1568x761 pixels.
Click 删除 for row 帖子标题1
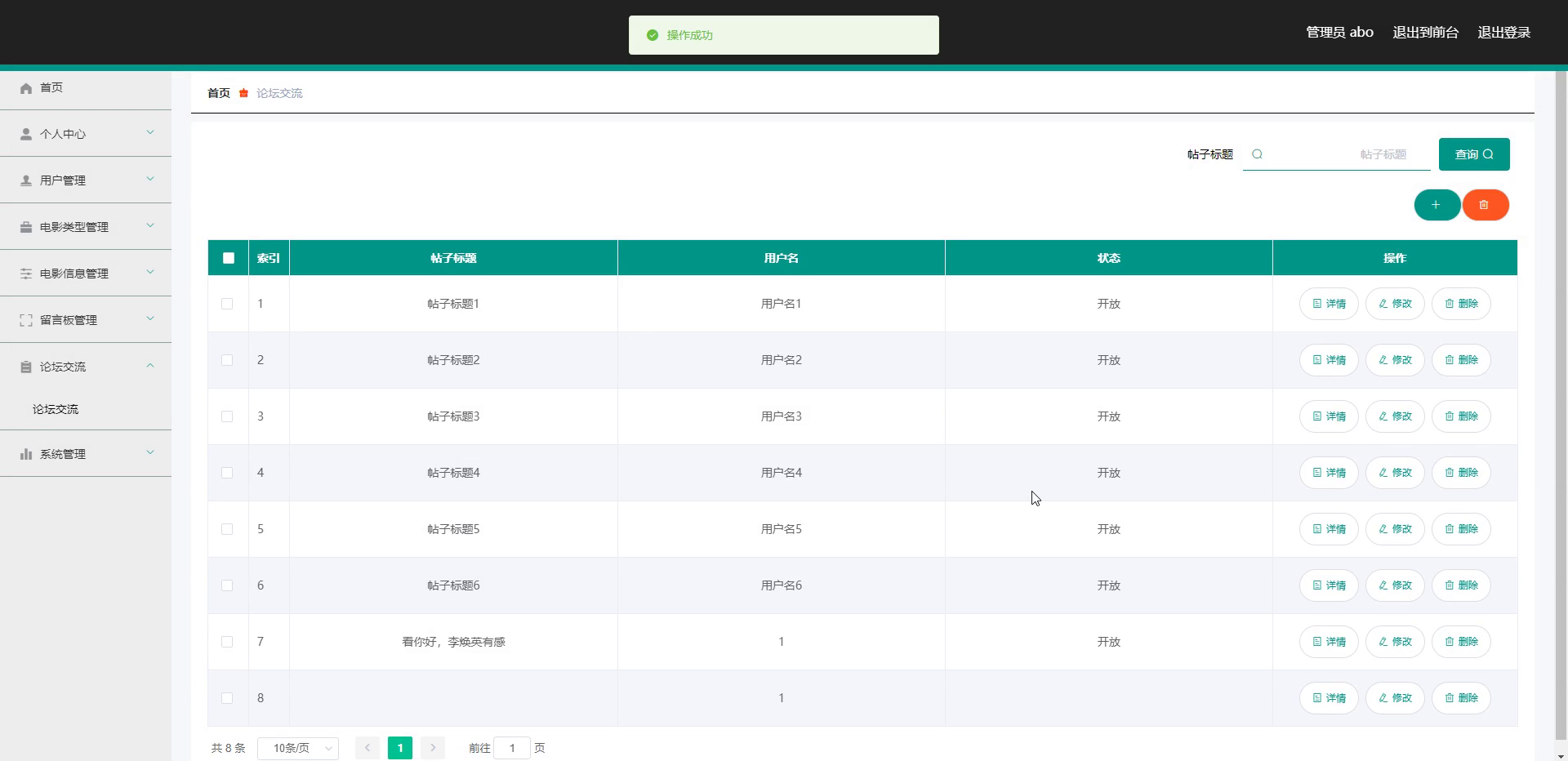[1461, 304]
